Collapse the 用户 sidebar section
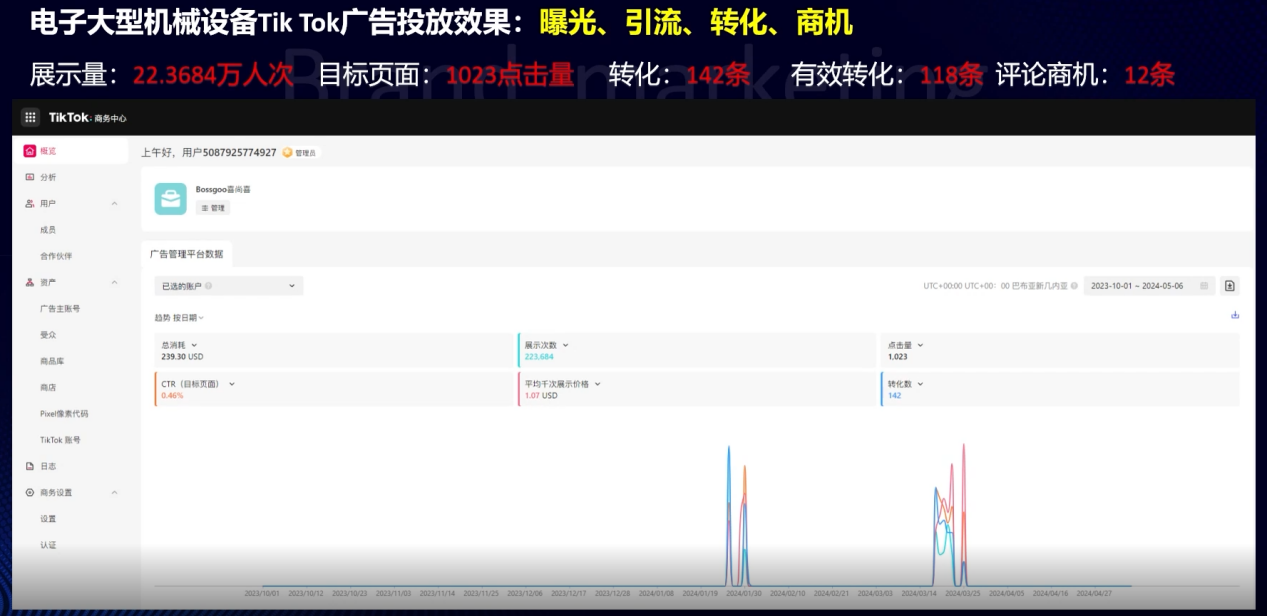This screenshot has height=616, width=1267. (x=114, y=204)
